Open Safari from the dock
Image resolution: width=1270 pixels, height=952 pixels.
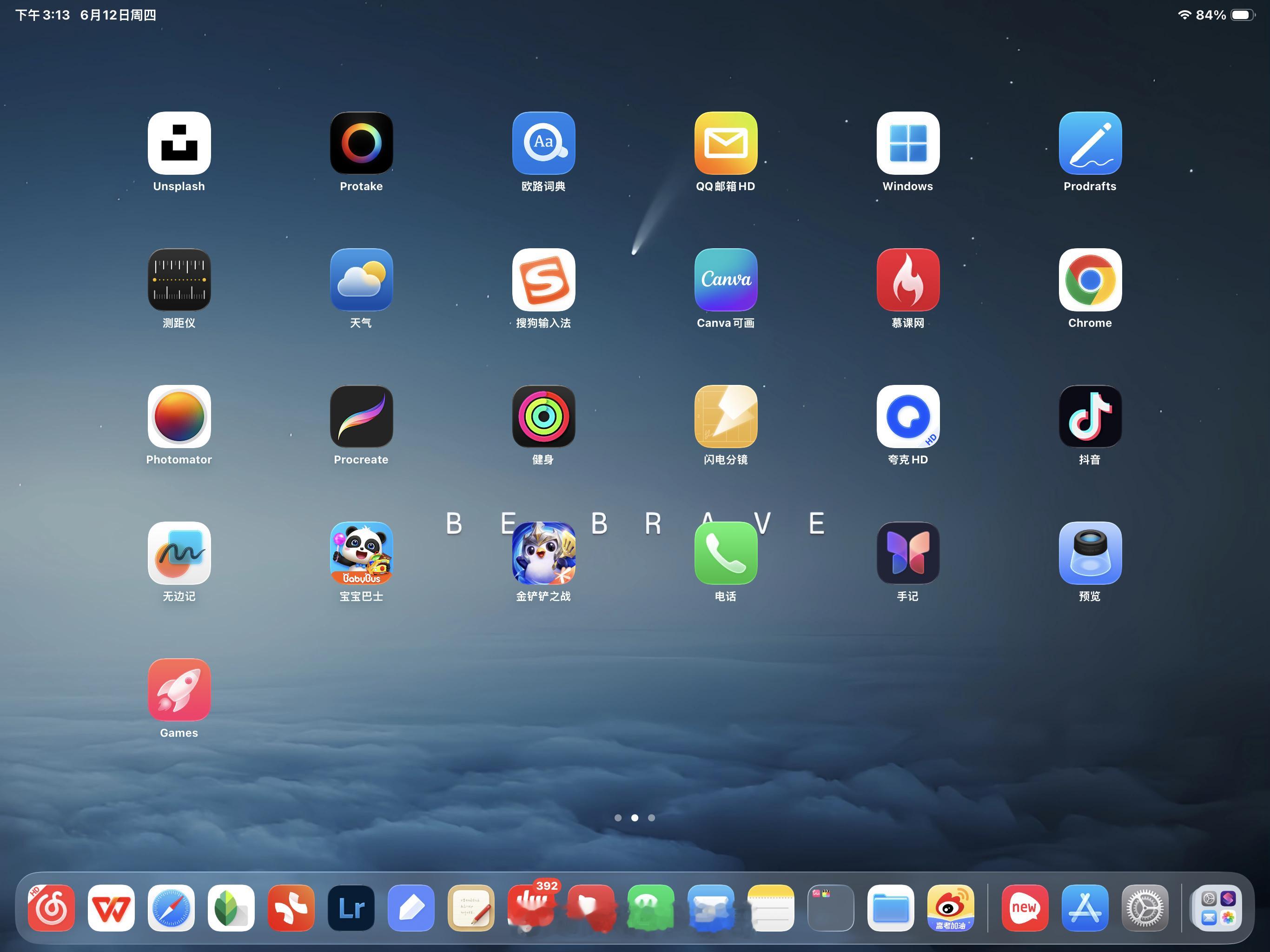click(171, 908)
